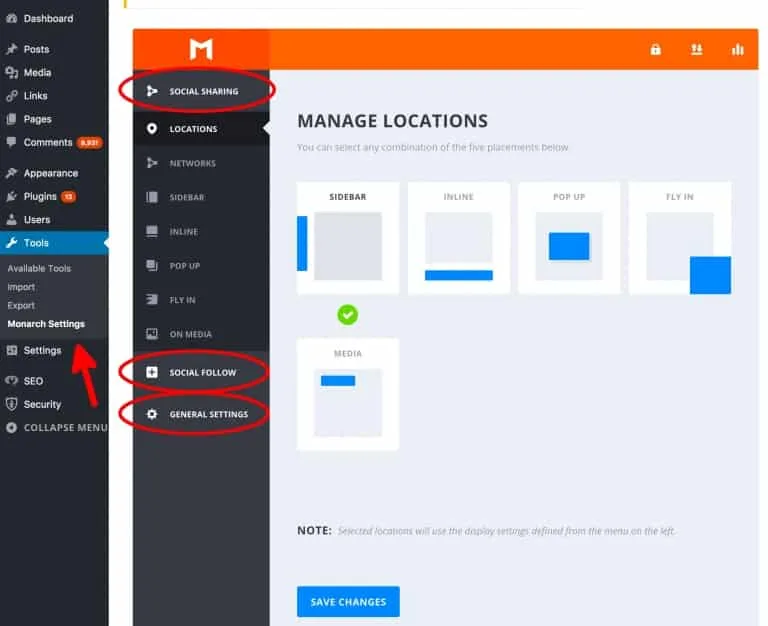The height and width of the screenshot is (626, 768).
Task: Enable the Media location card
Action: 348,394
